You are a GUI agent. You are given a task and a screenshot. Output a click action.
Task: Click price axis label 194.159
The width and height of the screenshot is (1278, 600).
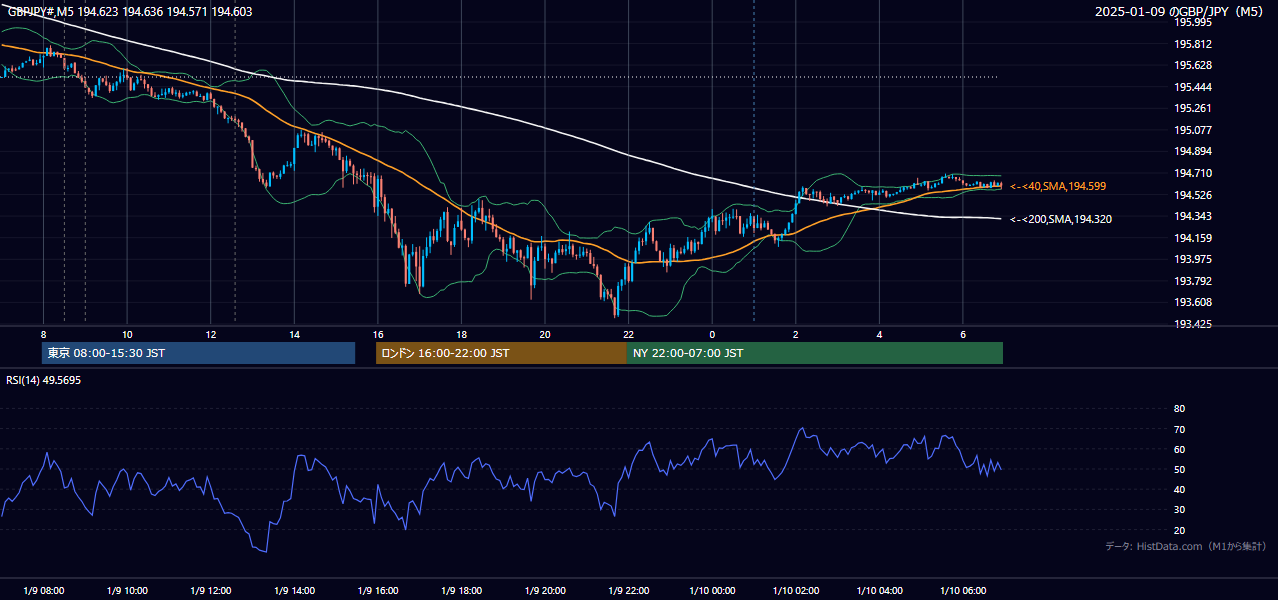pos(1193,238)
